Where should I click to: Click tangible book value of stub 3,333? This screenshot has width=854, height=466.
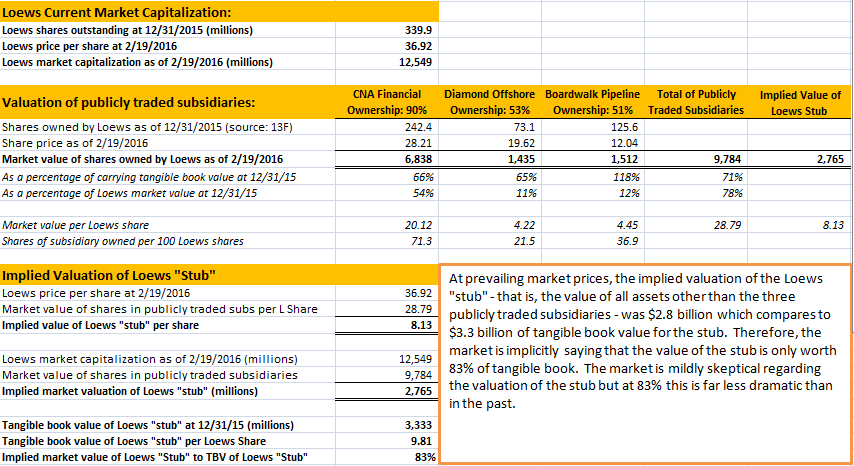point(418,425)
